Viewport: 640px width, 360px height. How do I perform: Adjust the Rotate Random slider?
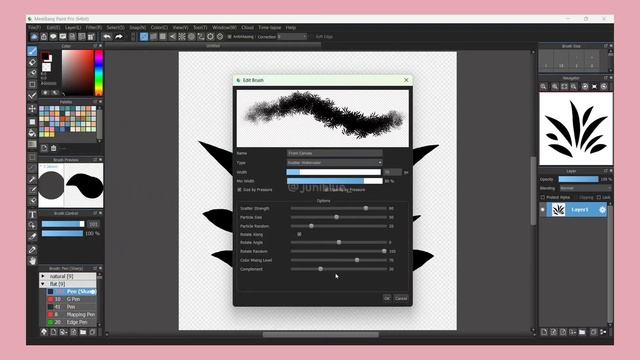coord(339,251)
